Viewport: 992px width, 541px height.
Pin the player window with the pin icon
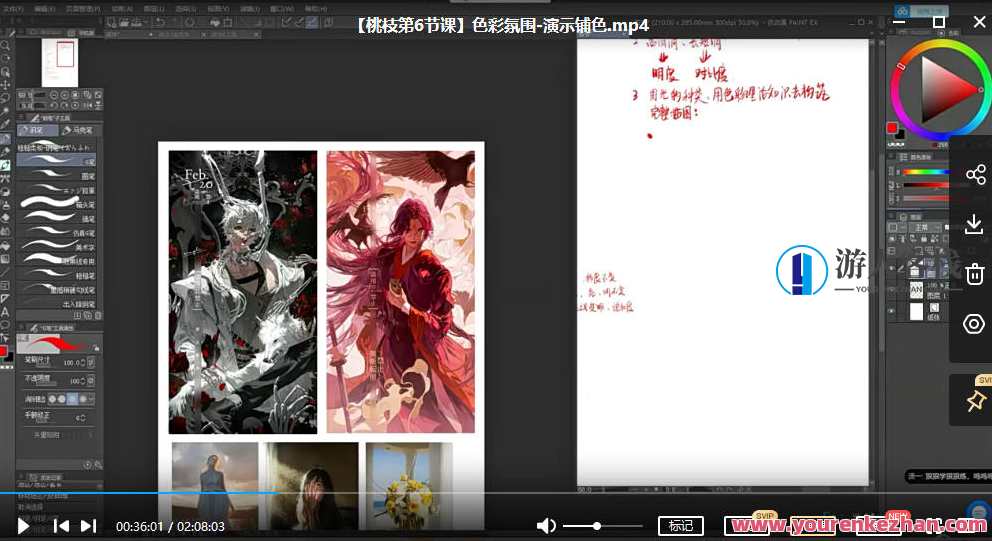coord(975,401)
